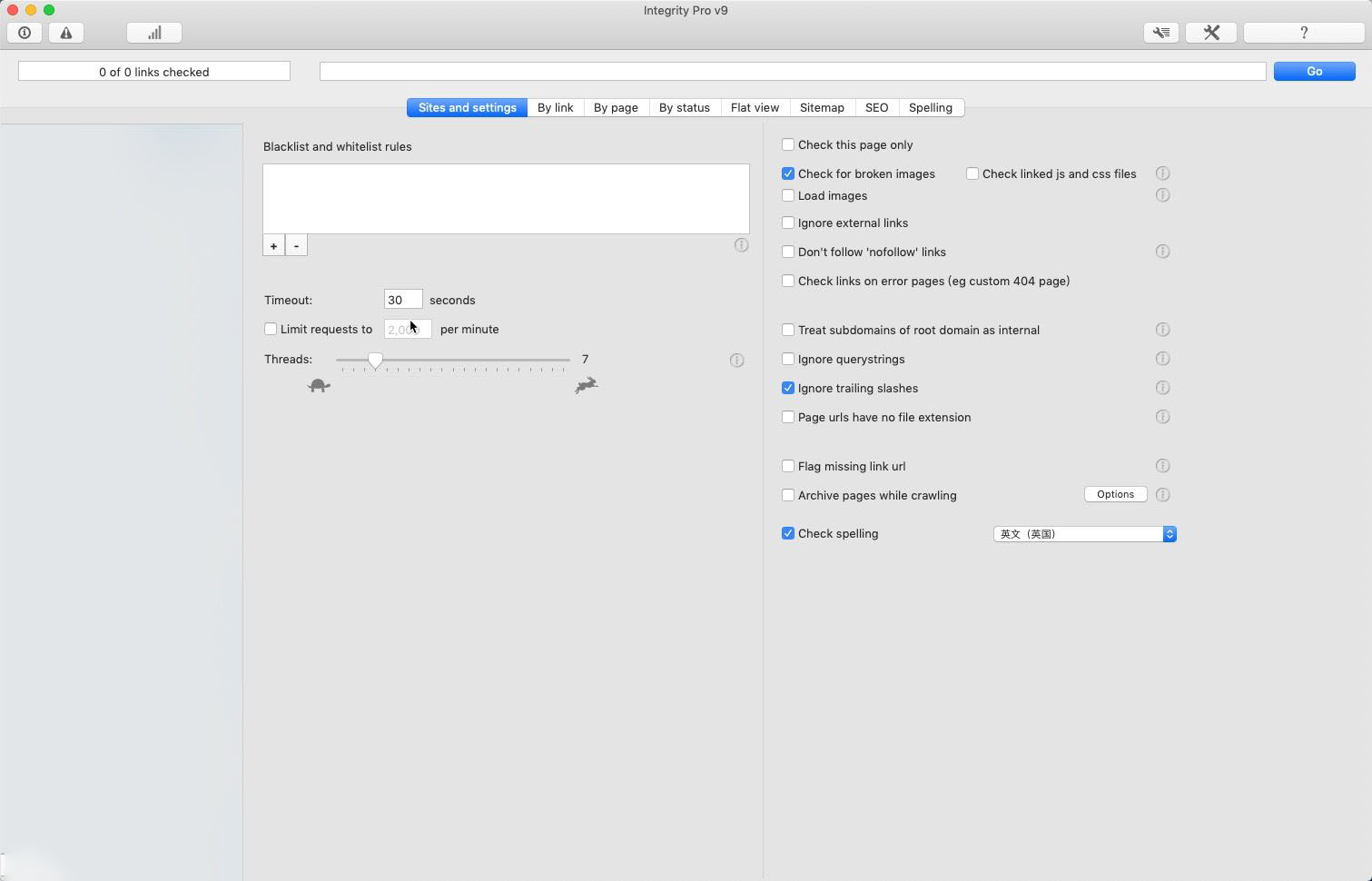
Task: Switch to Flat view tab
Action: [755, 107]
